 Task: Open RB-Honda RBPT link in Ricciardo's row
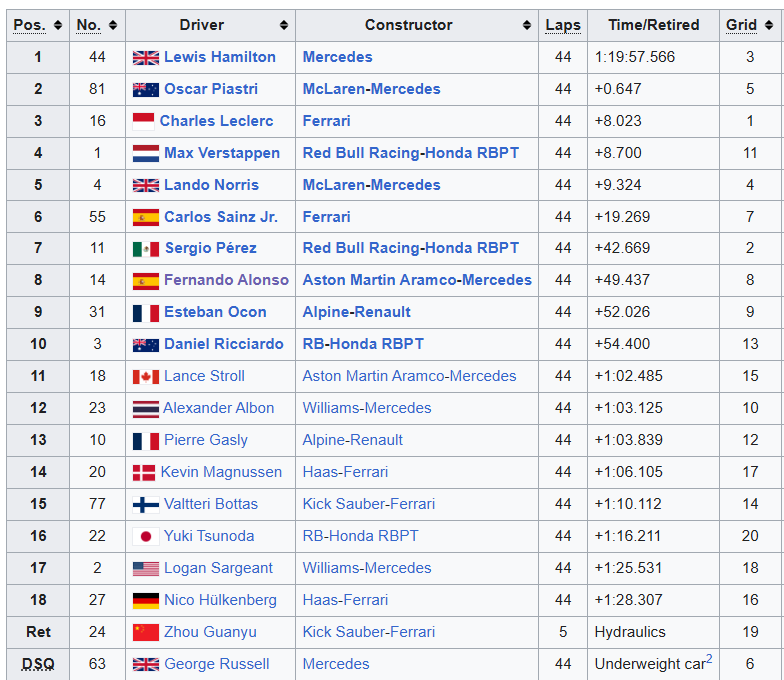(x=363, y=344)
